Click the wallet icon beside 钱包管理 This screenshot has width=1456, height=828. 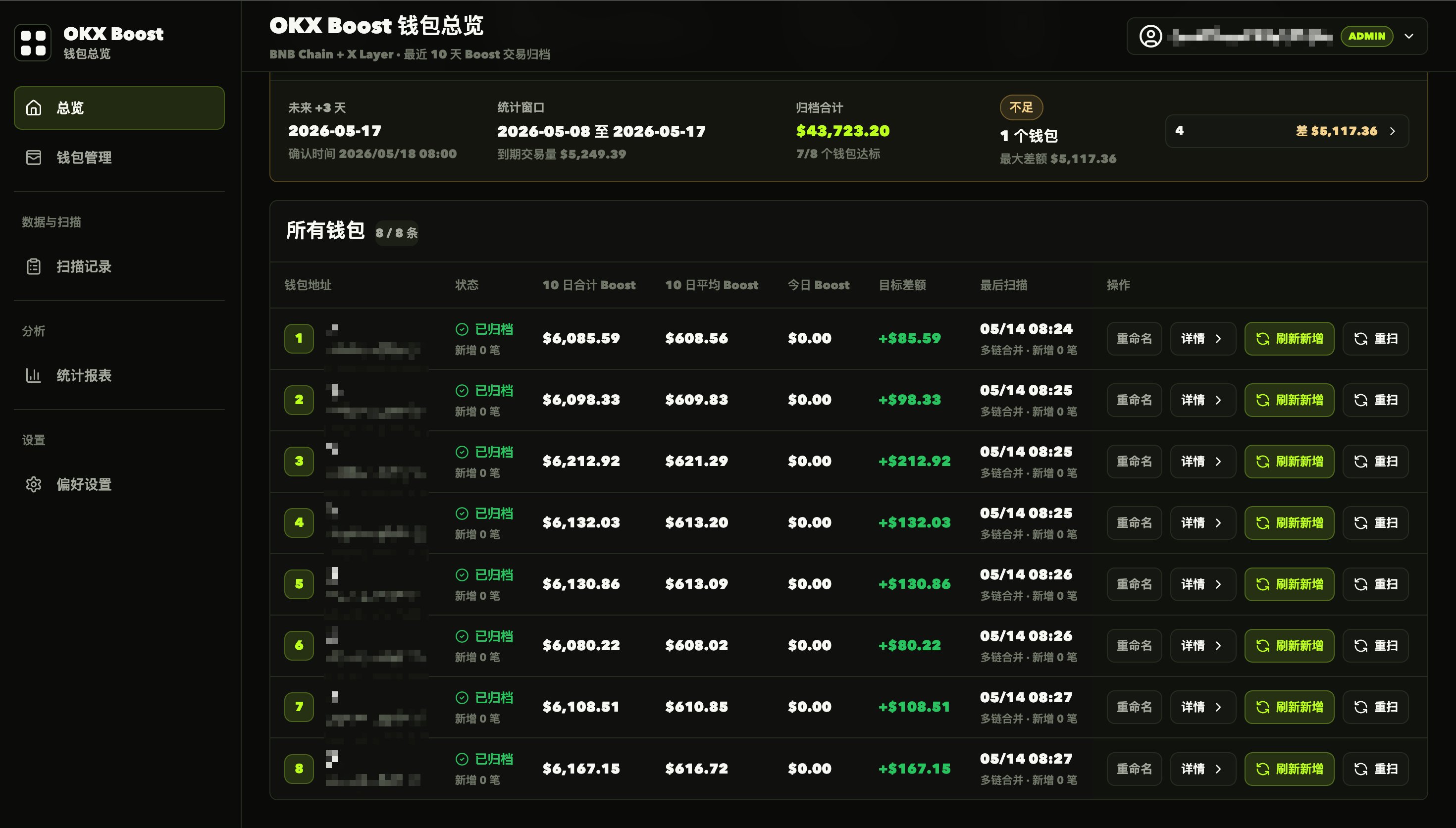point(34,157)
